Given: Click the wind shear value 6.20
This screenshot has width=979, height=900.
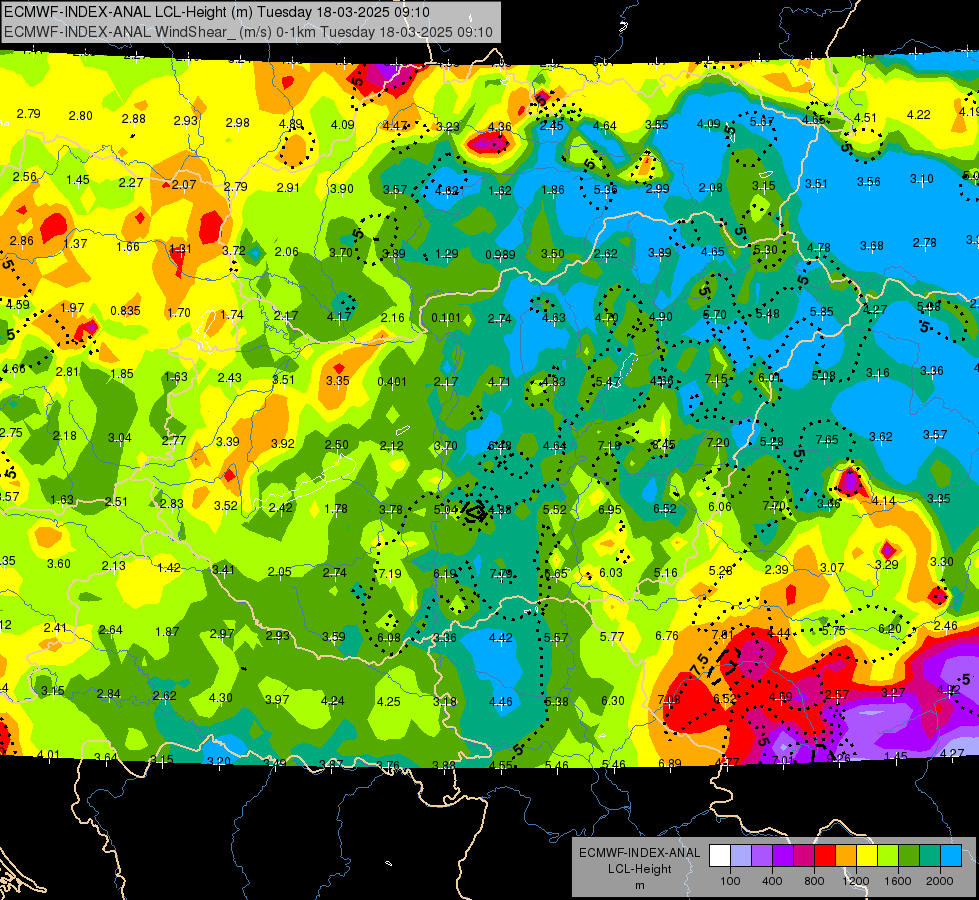Looking at the screenshot, I should 890,628.
